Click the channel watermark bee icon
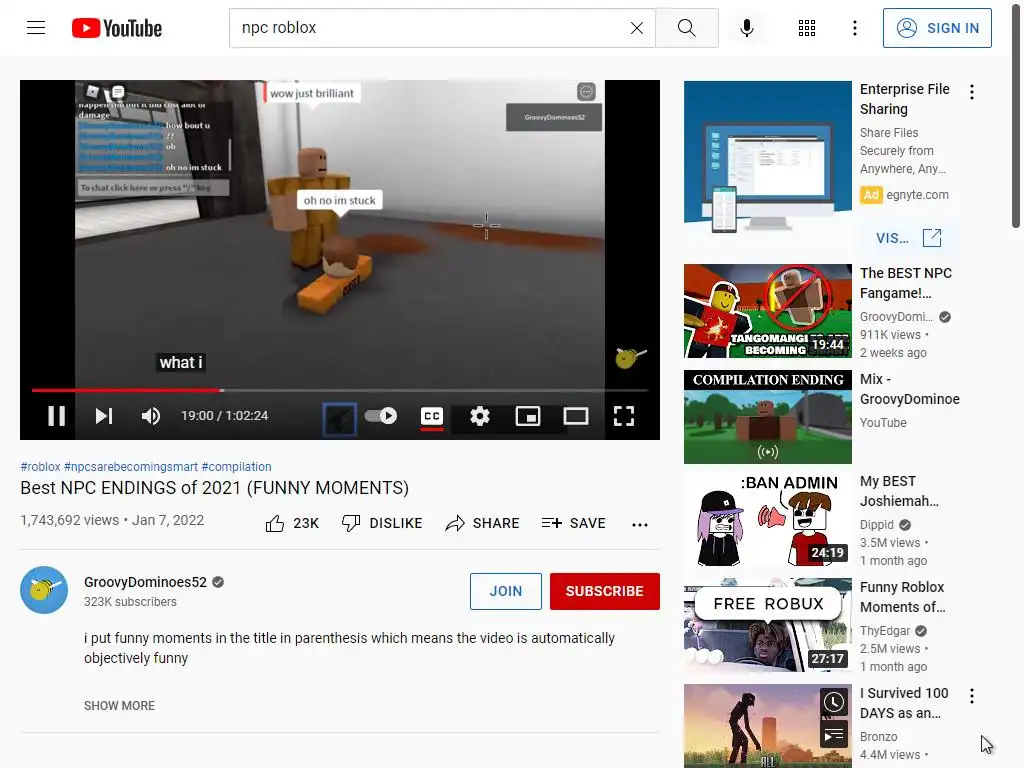This screenshot has width=1024, height=768. tap(630, 357)
